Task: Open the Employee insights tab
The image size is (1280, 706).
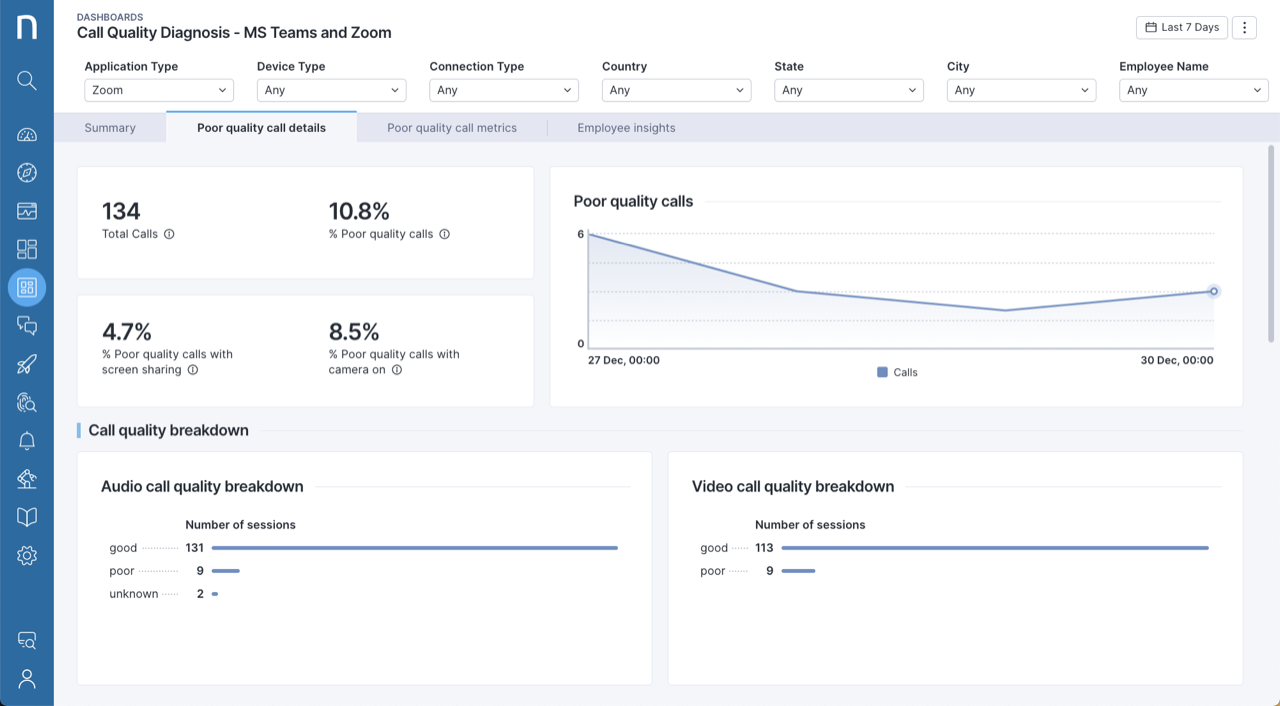Action: 626,128
